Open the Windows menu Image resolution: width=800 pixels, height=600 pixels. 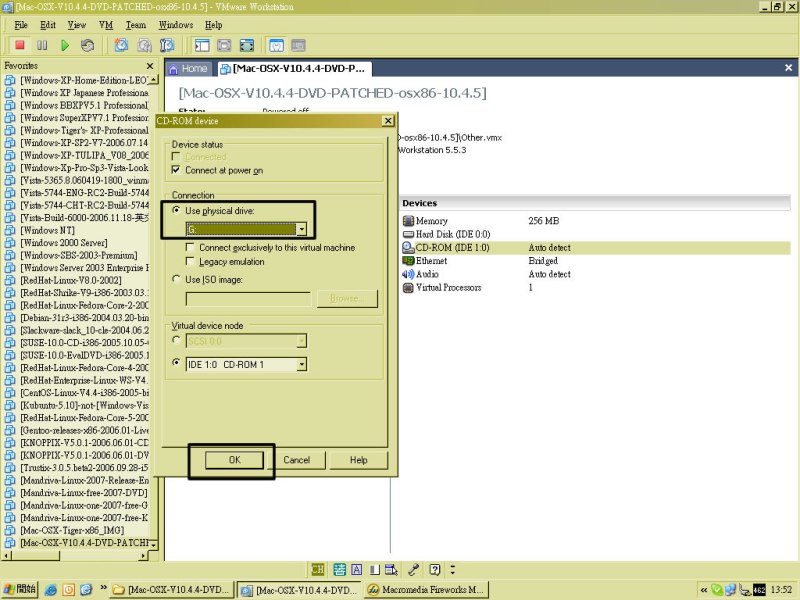pos(176,25)
